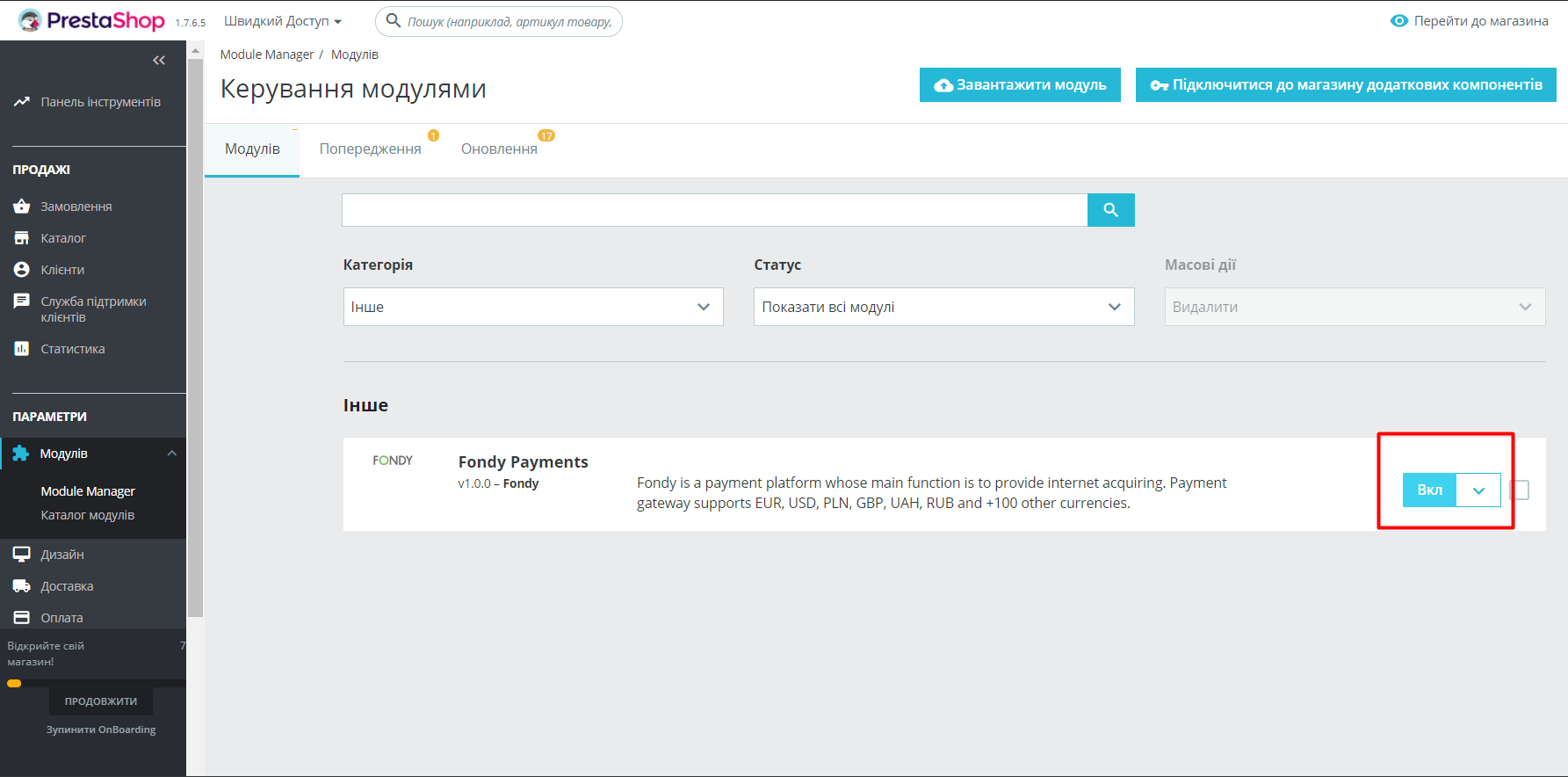Screen dimensions: 1568x777
Task: Click the orders basket icon
Action: 22,207
